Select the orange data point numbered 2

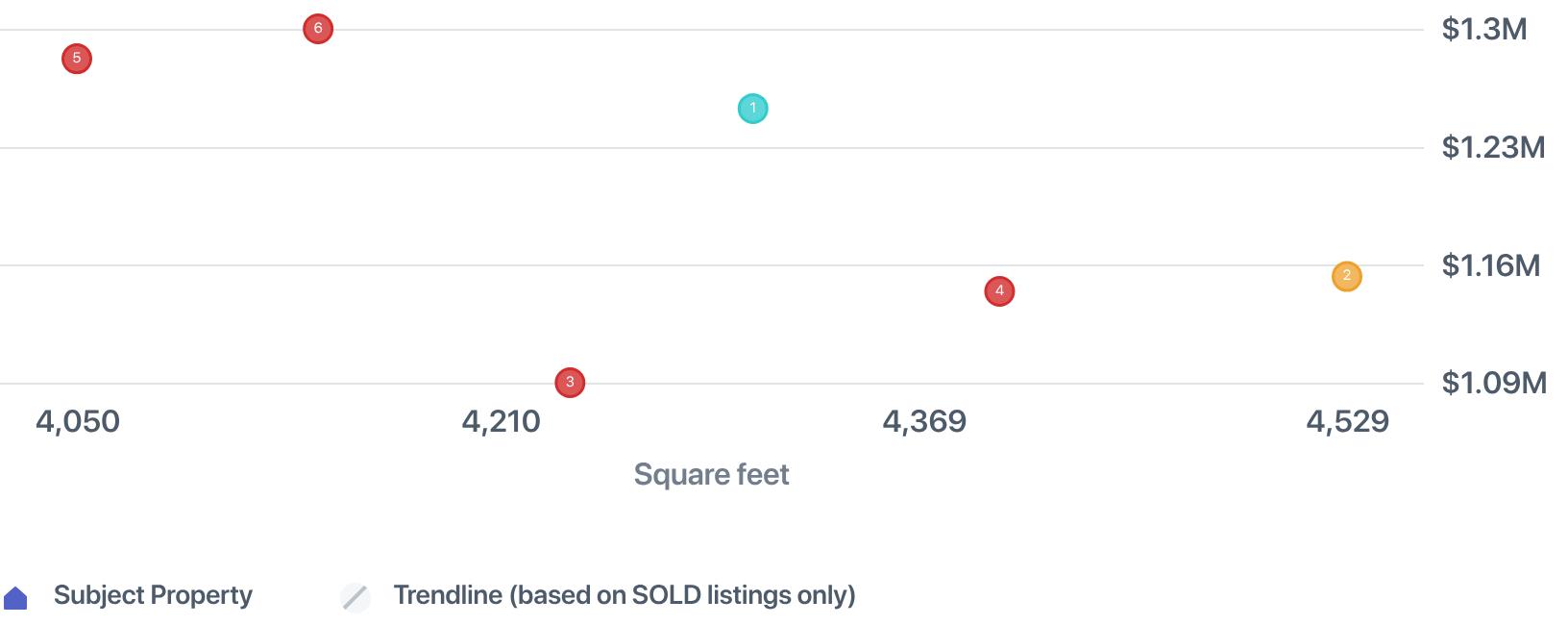[x=1346, y=277]
